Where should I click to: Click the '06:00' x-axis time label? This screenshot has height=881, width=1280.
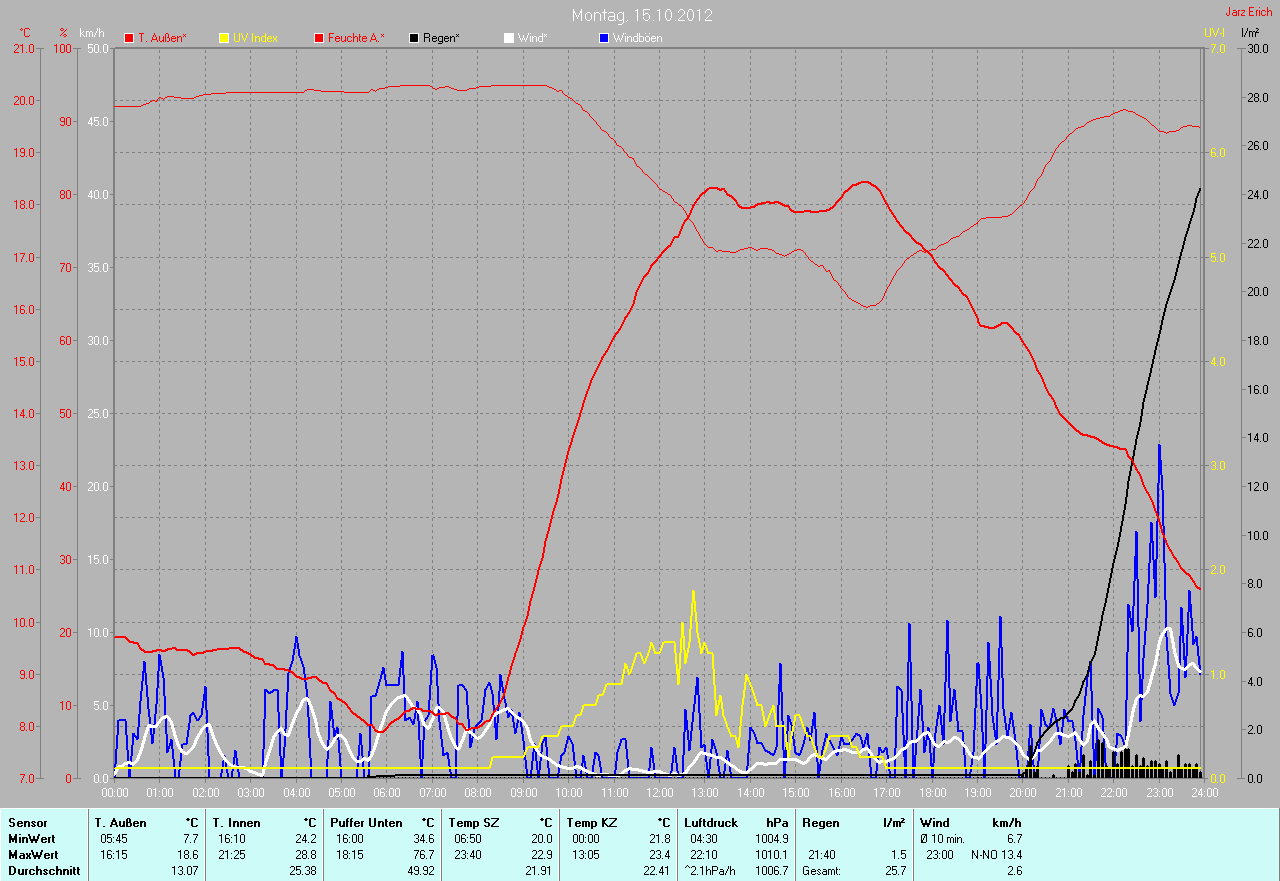coord(387,792)
